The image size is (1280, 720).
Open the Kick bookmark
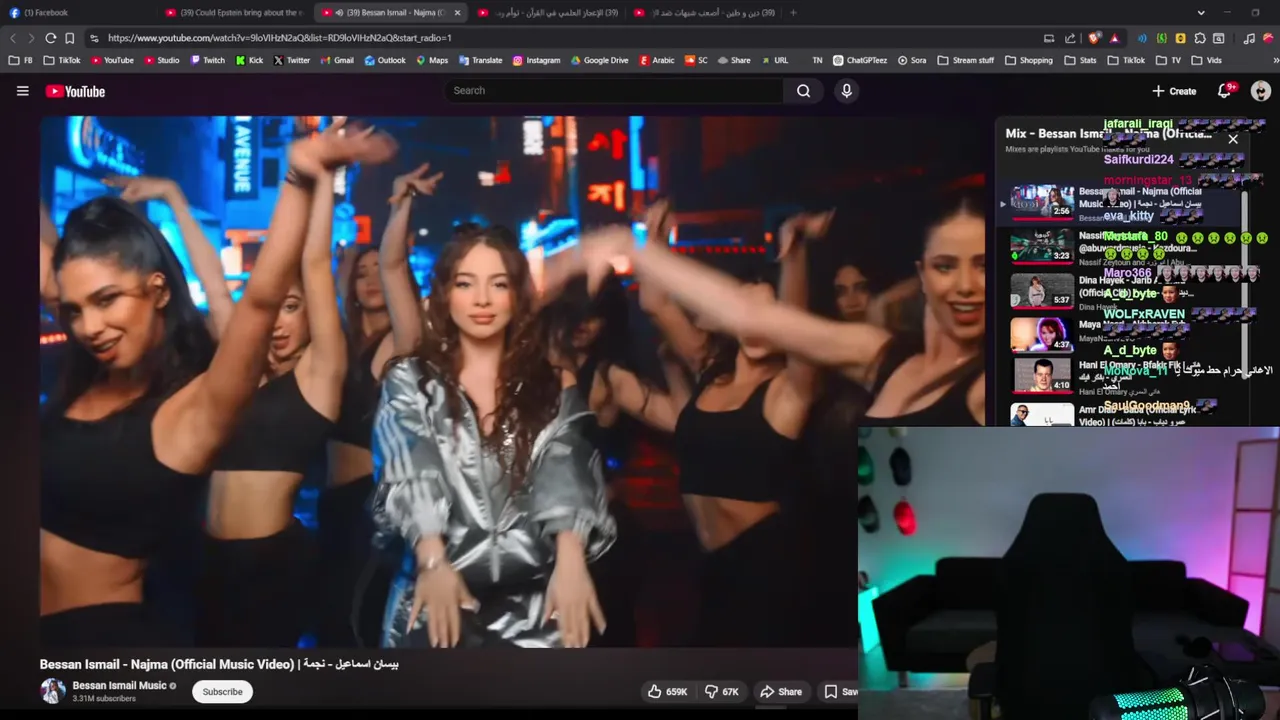tap(250, 60)
